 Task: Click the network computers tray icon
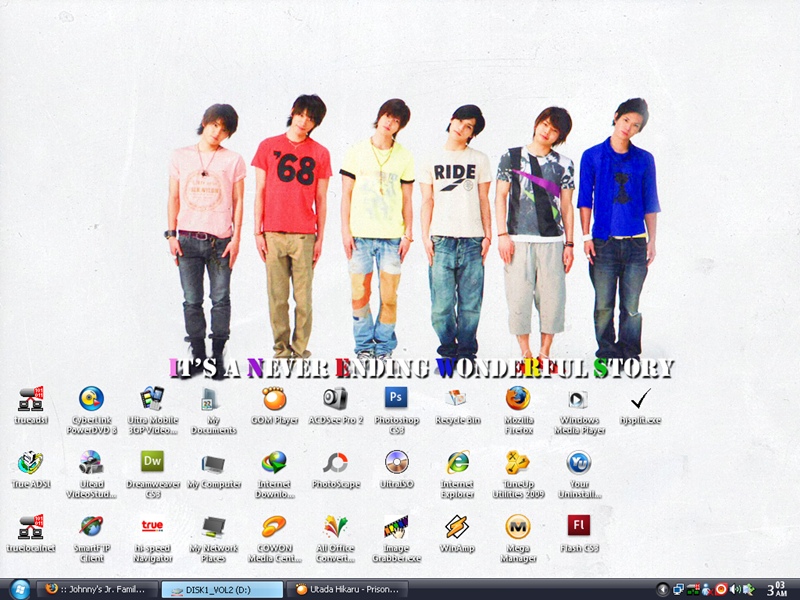[x=679, y=590]
